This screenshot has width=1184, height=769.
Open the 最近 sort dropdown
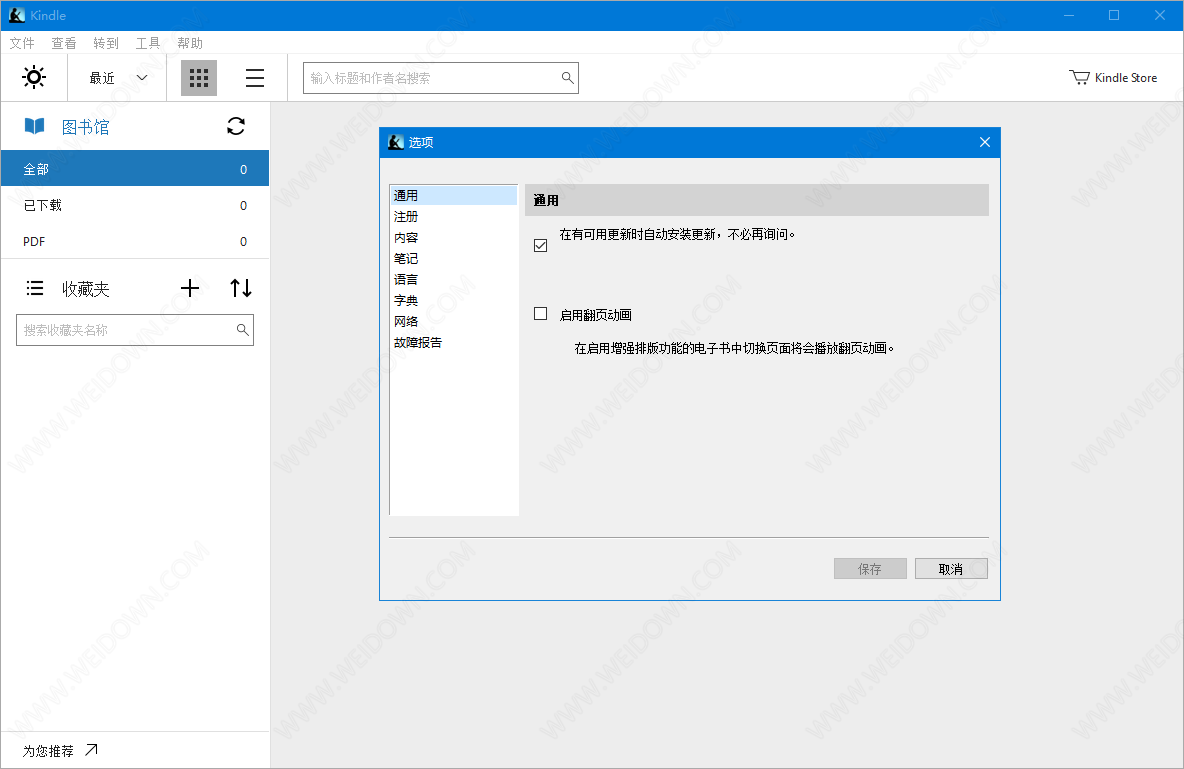coord(118,78)
